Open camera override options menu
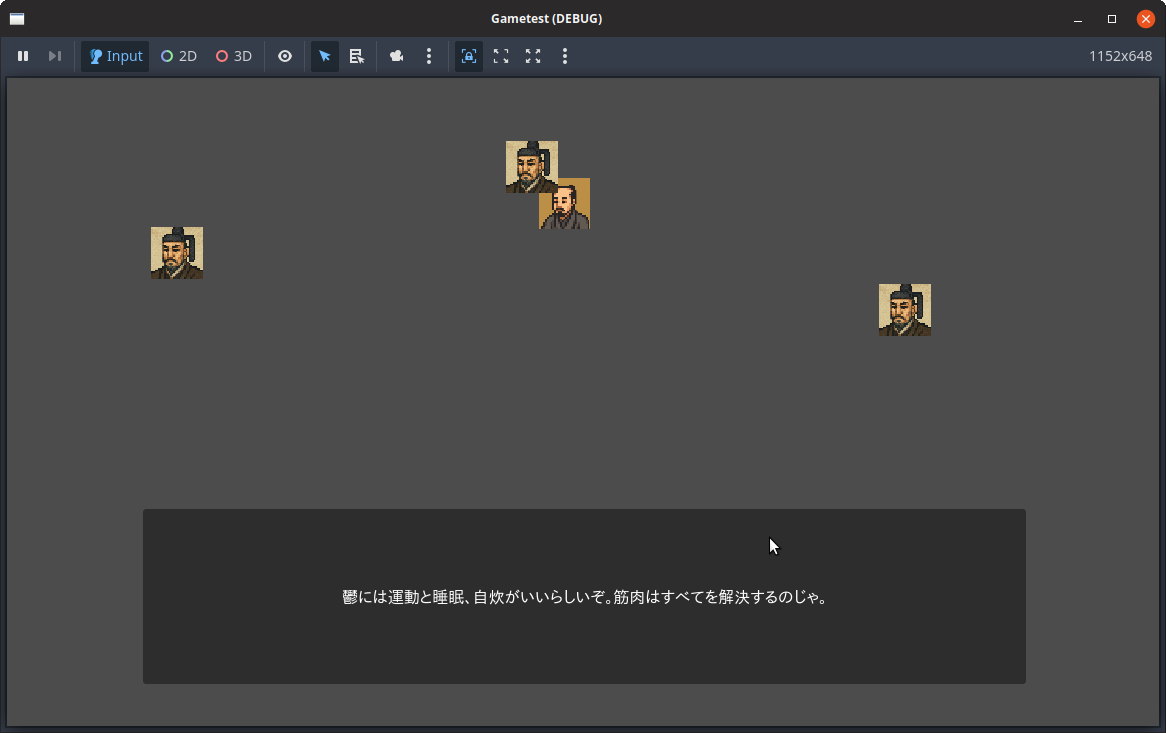The image size is (1166, 733). pos(428,56)
